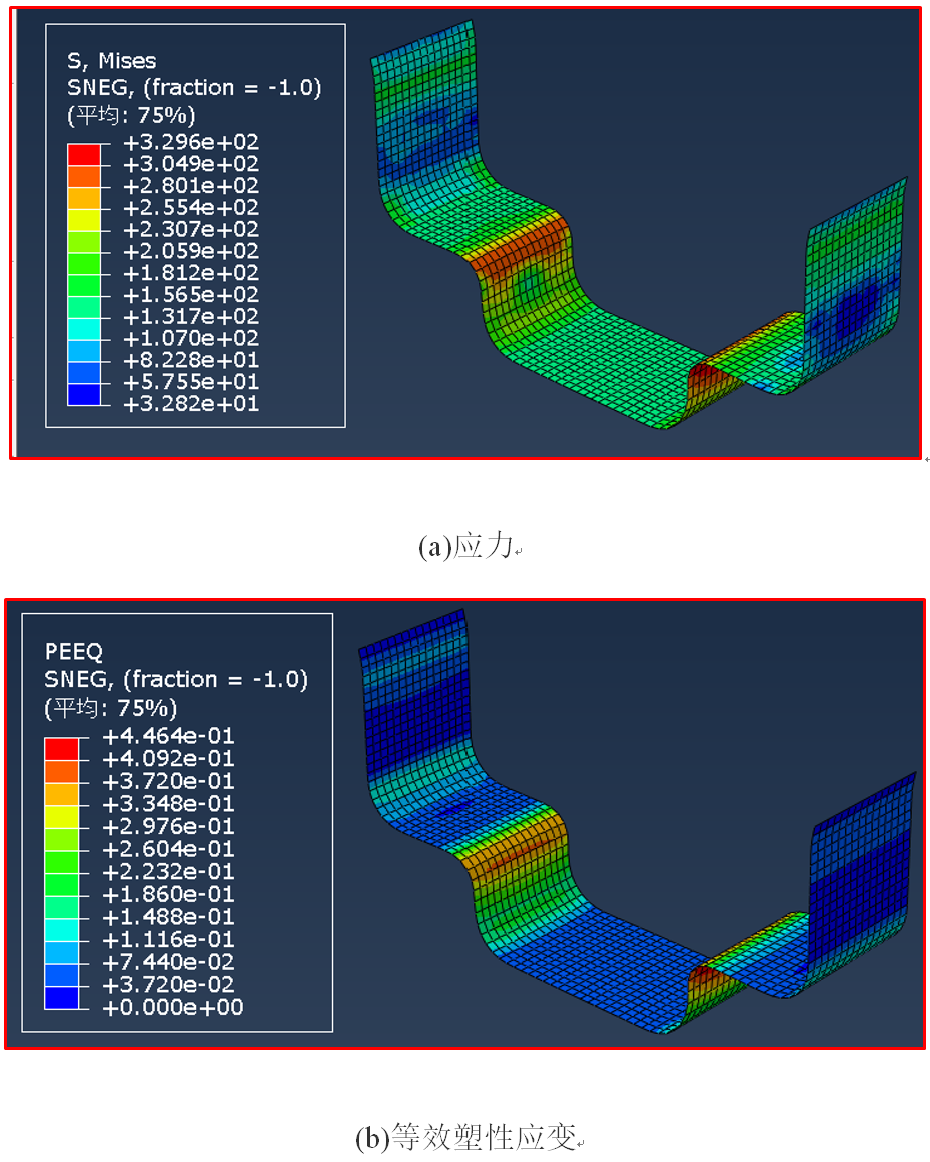
Task: Click the orange swatch in Mises legend
Action: pos(84,175)
